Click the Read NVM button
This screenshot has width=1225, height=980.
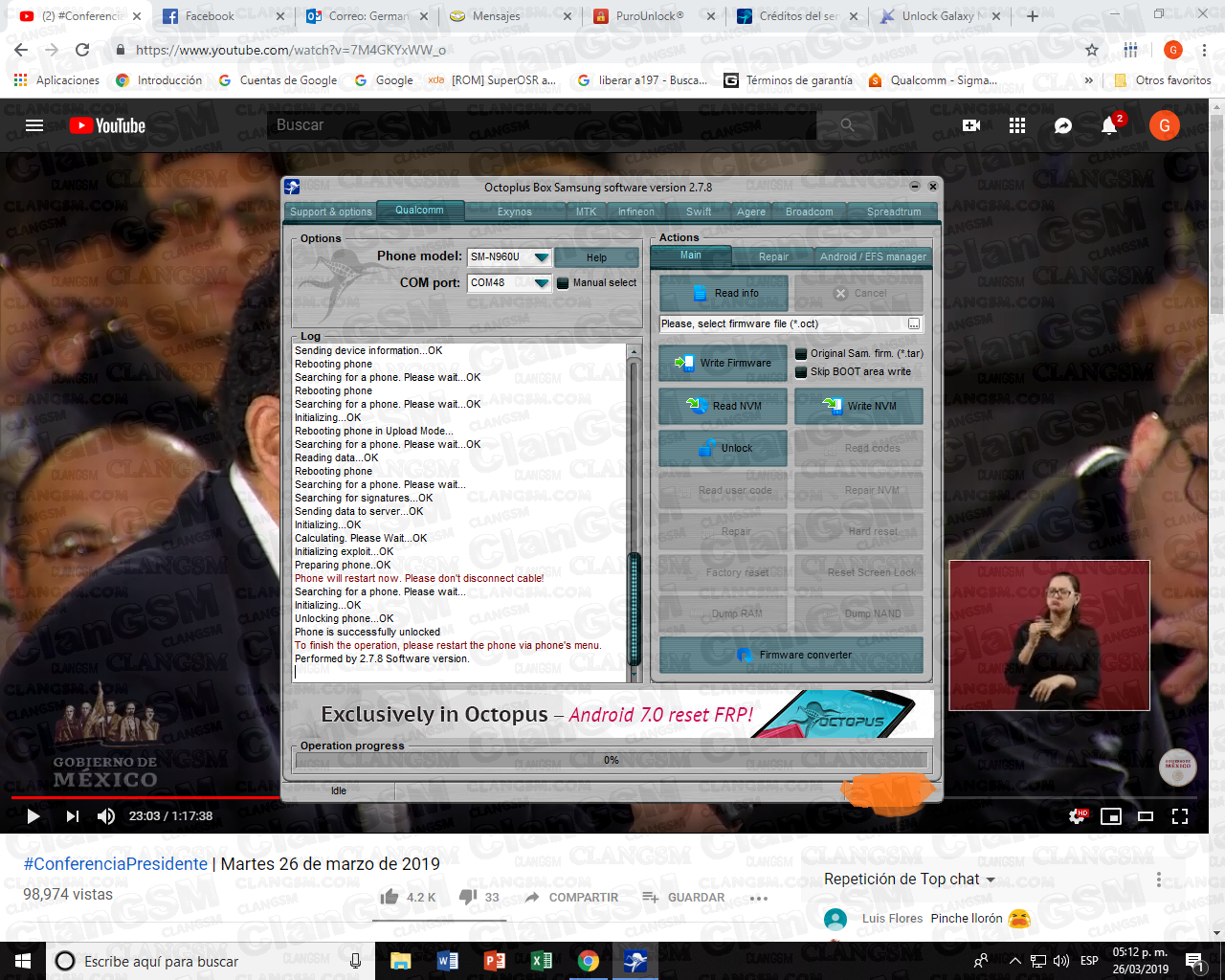pyautogui.click(x=724, y=406)
